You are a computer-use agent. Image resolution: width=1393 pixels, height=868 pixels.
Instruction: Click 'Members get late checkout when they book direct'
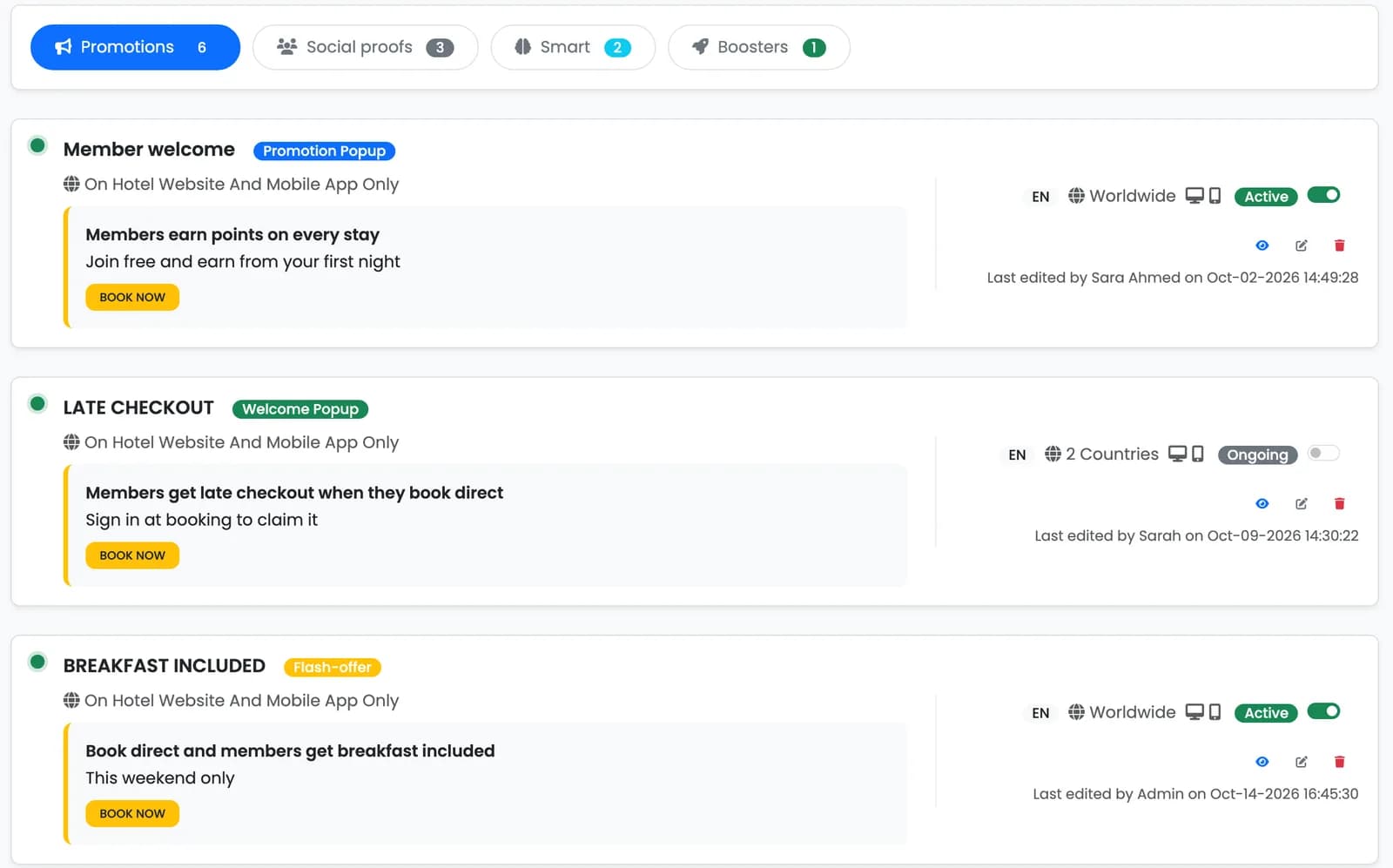coord(294,493)
